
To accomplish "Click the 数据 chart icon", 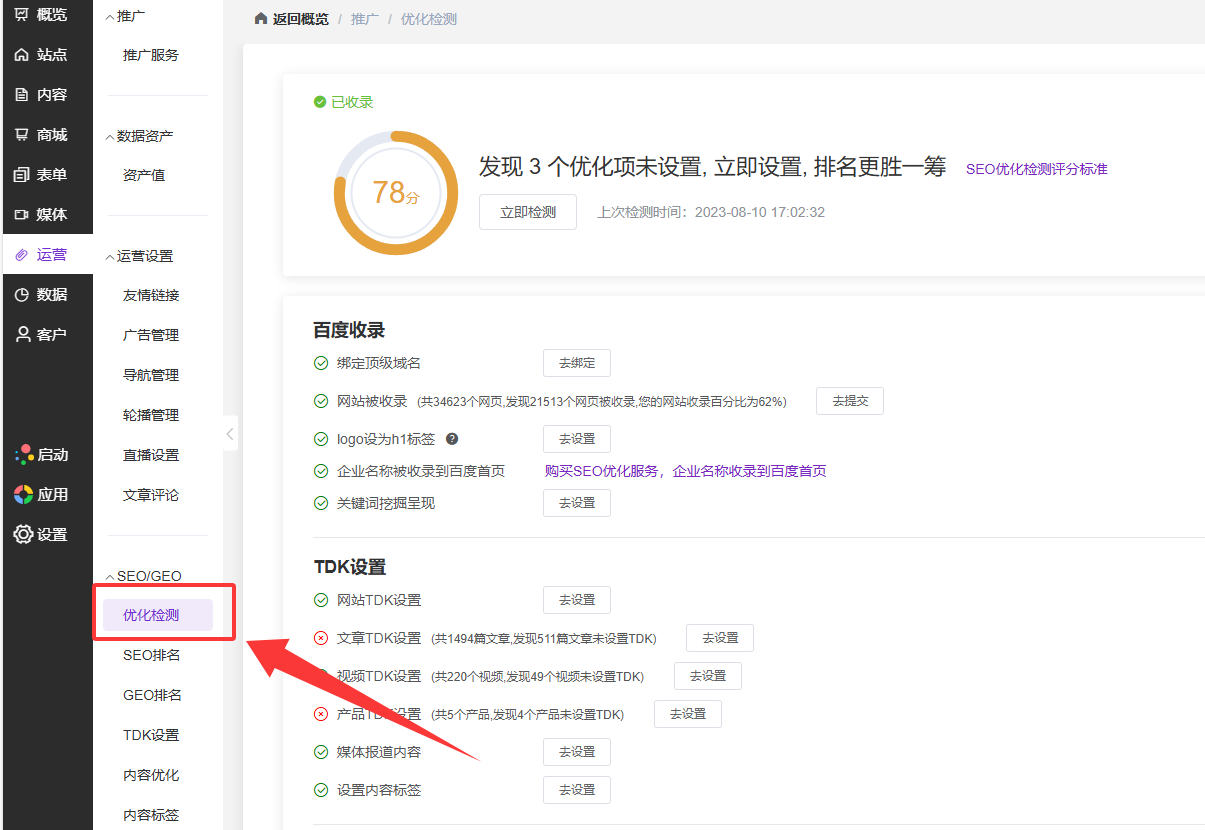I will pyautogui.click(x=22, y=295).
